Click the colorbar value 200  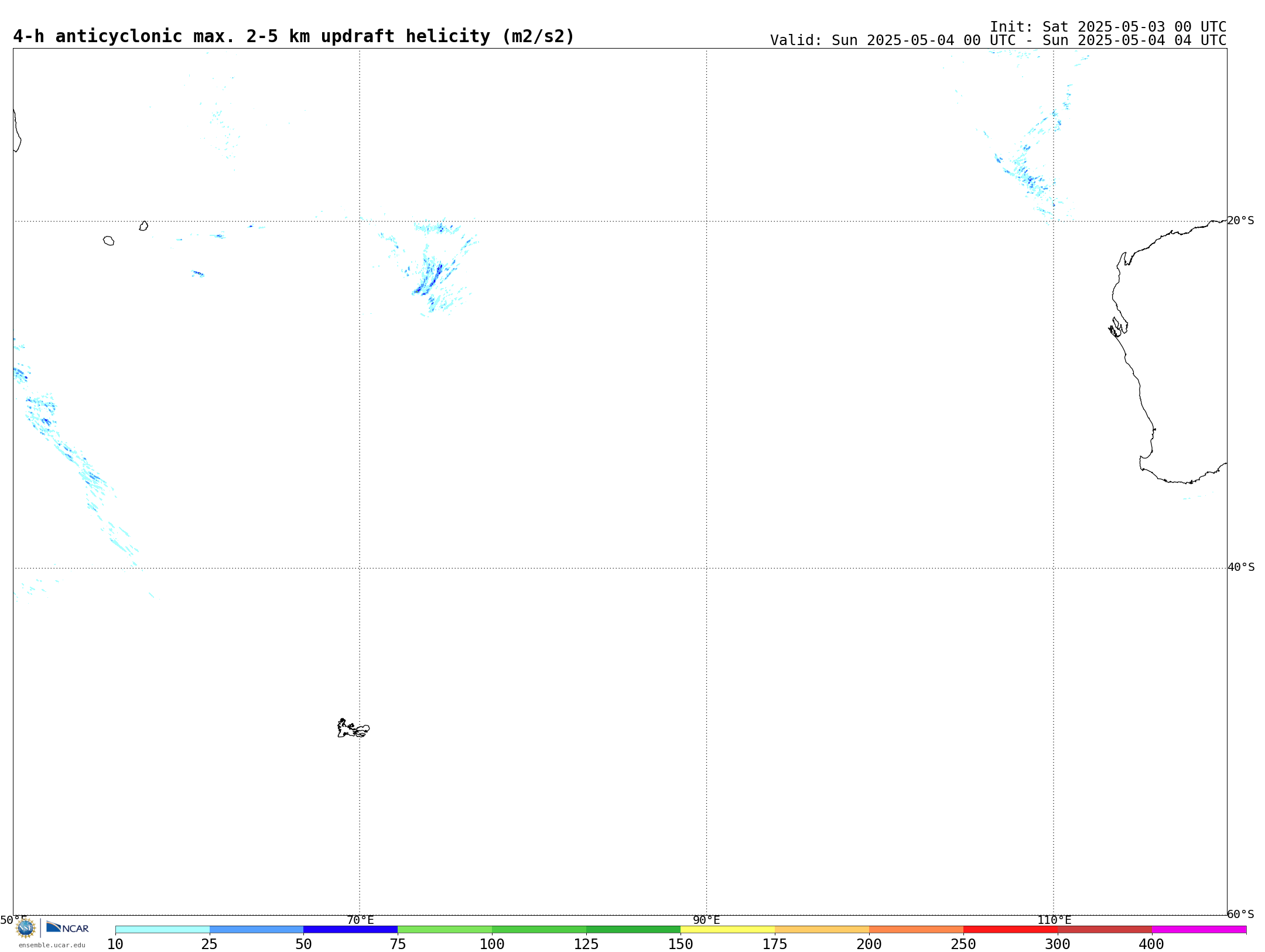tap(869, 944)
